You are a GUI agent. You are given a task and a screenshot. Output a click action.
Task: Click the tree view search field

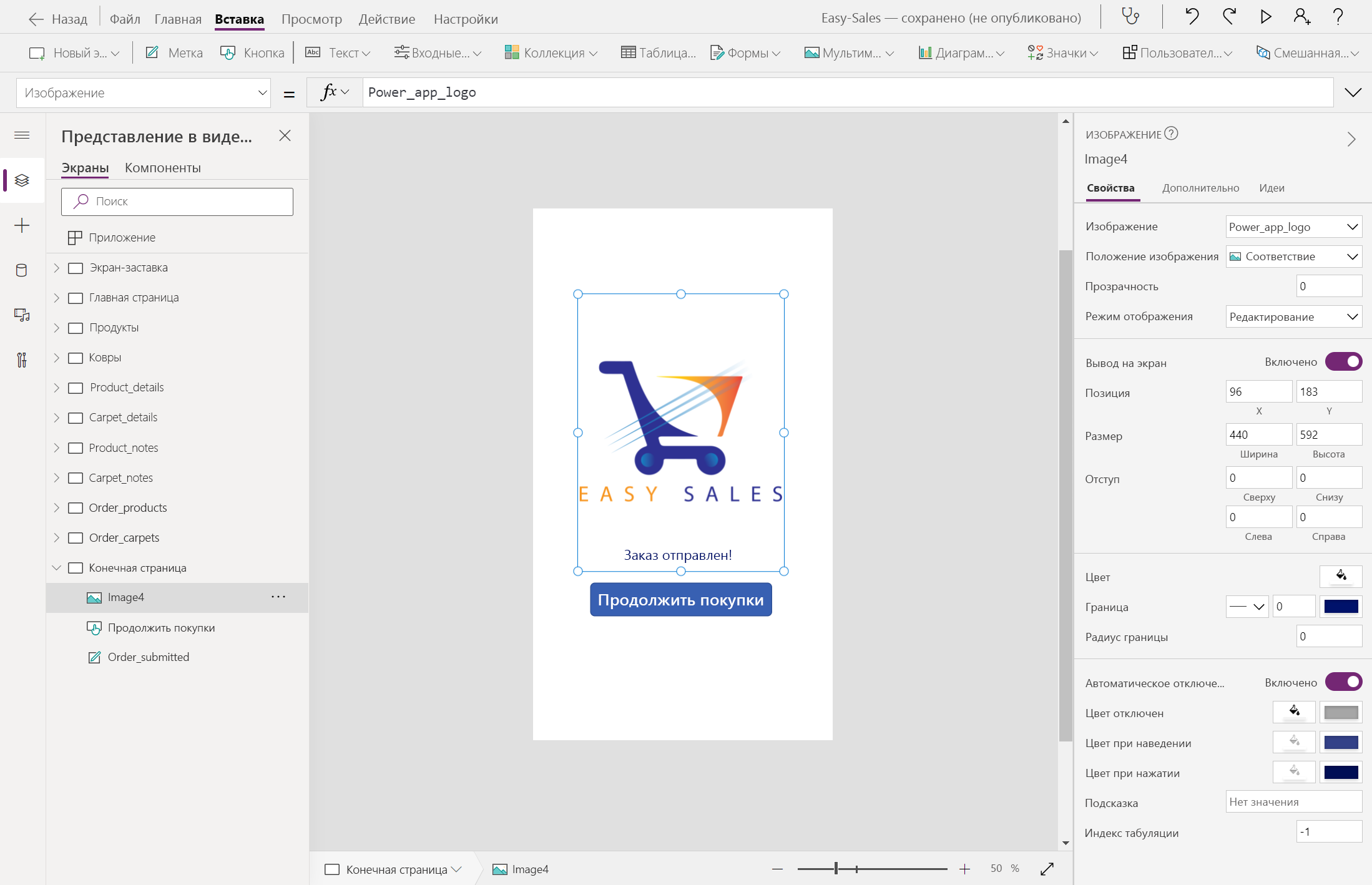(177, 202)
